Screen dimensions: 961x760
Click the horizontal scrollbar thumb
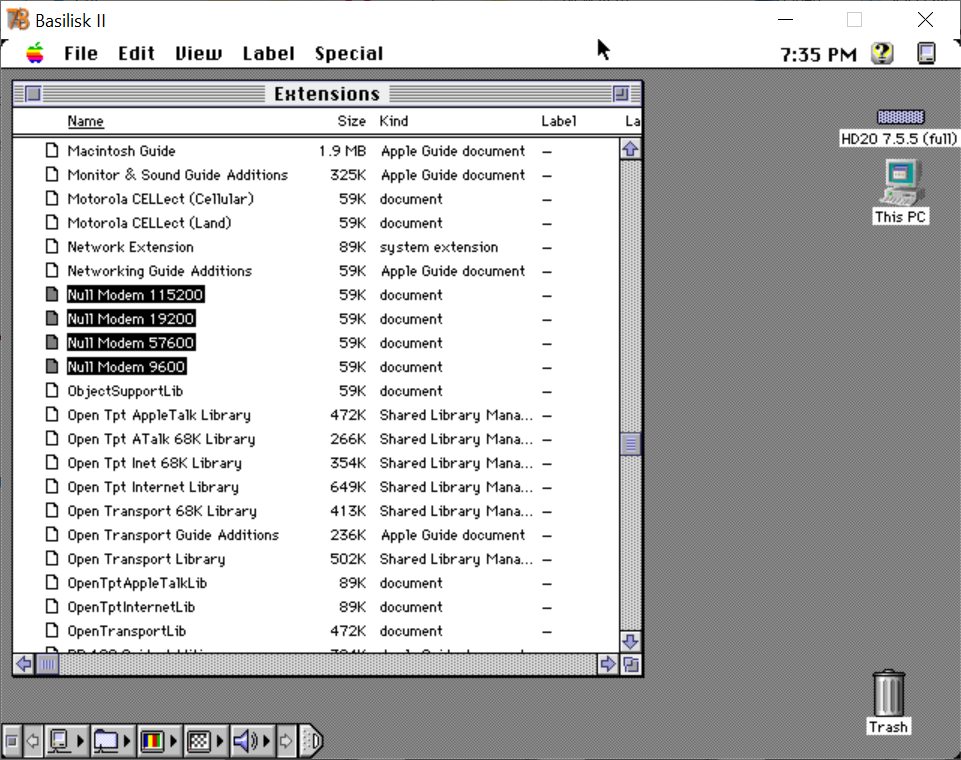tap(48, 664)
